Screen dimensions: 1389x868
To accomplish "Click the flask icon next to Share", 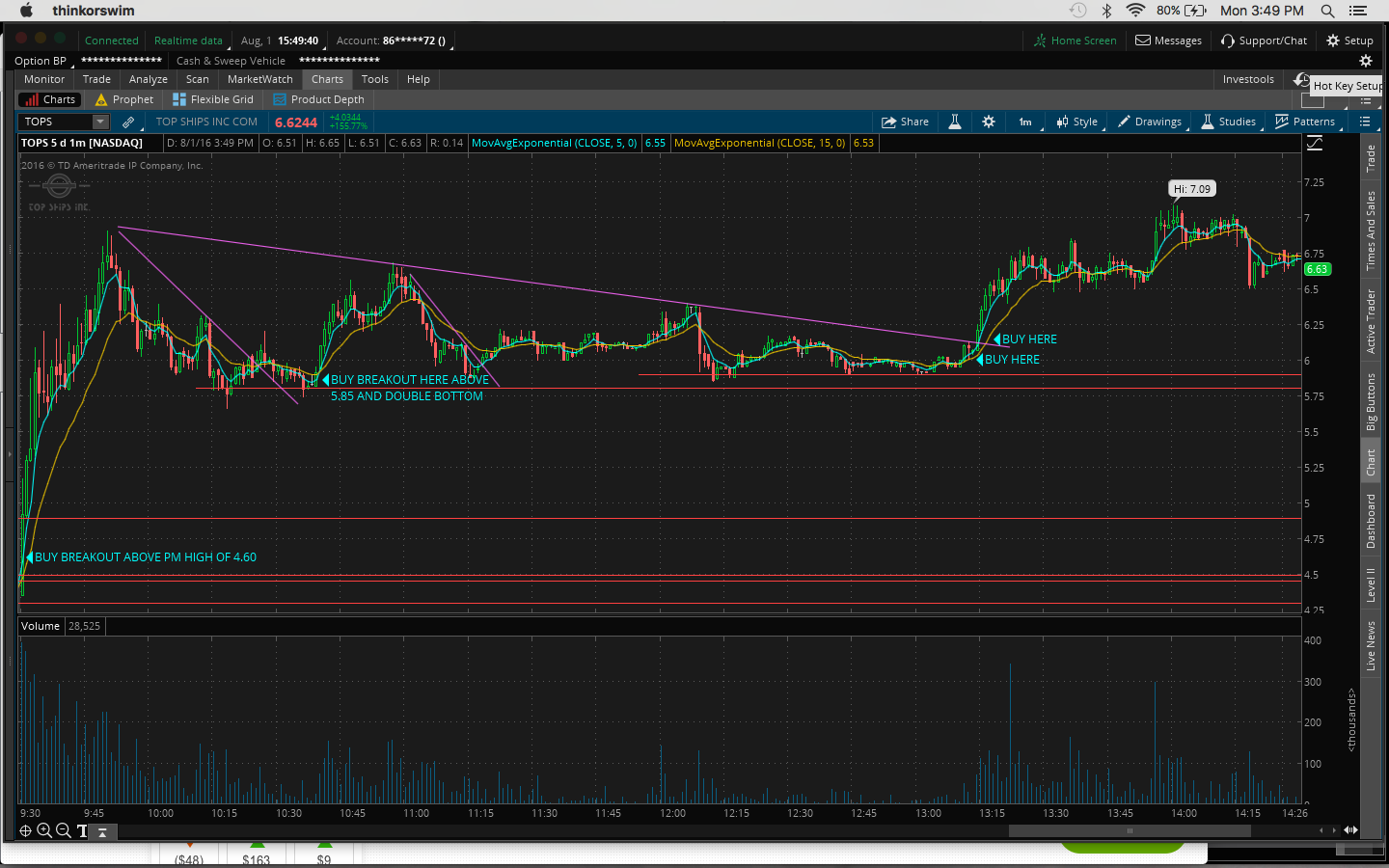I will tap(954, 122).
